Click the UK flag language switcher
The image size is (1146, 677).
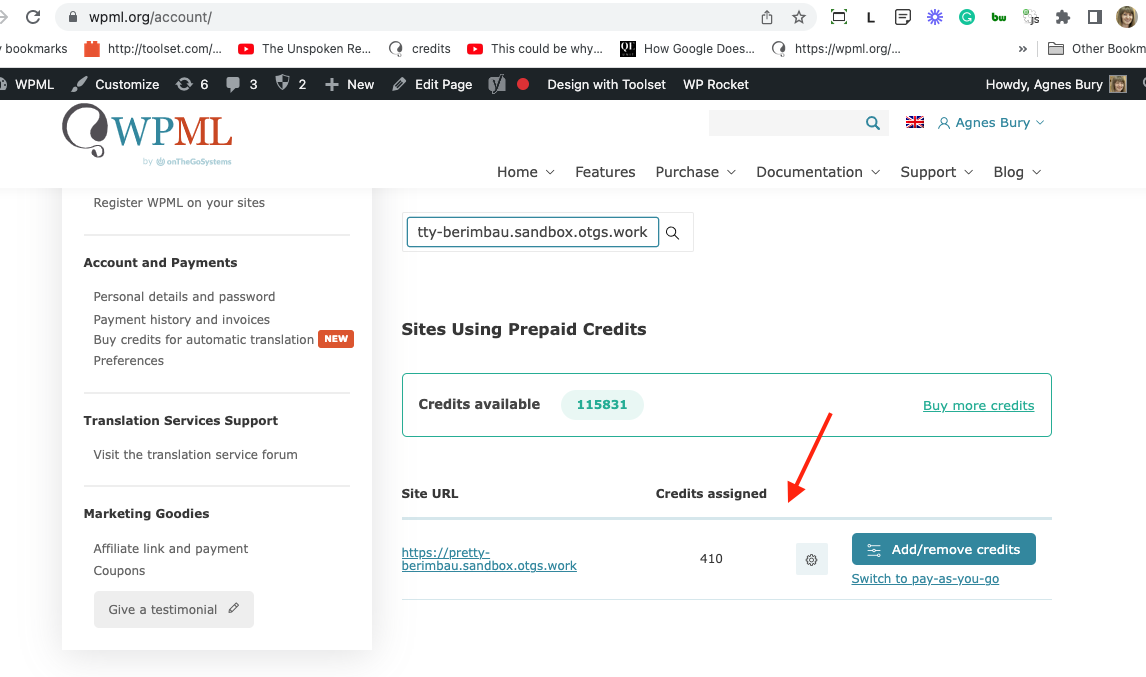[x=914, y=122]
